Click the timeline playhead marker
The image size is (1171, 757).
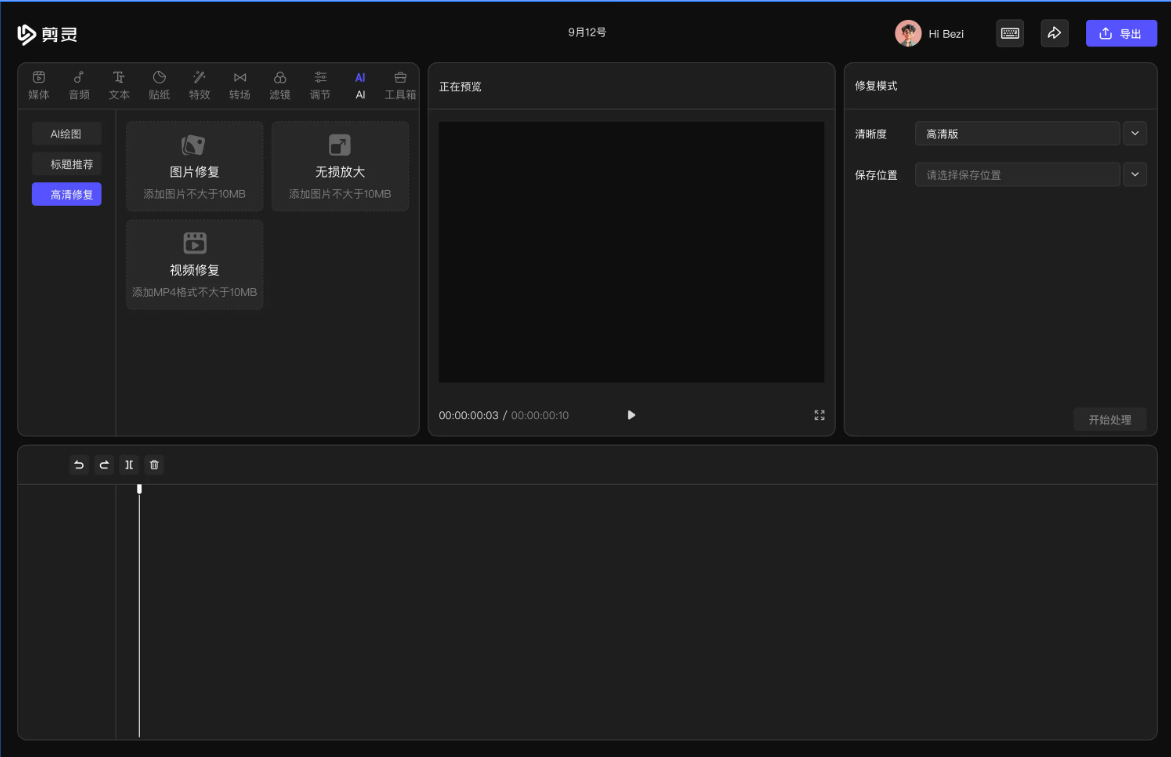click(x=139, y=489)
